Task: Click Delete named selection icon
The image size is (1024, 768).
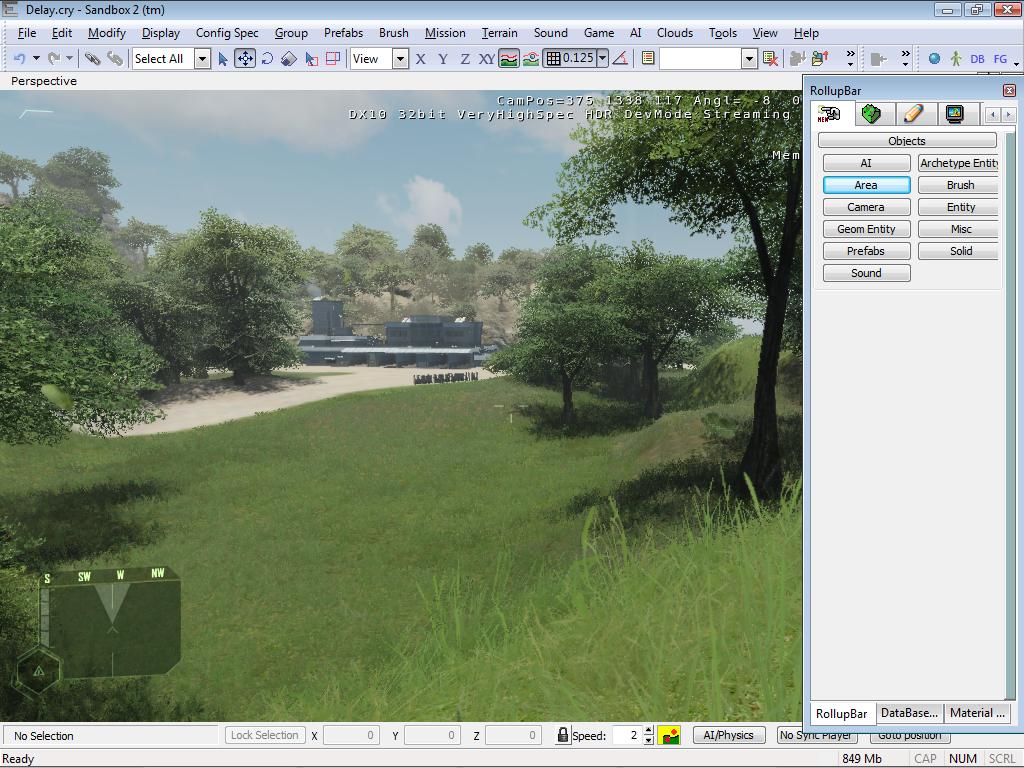Action: [771, 59]
